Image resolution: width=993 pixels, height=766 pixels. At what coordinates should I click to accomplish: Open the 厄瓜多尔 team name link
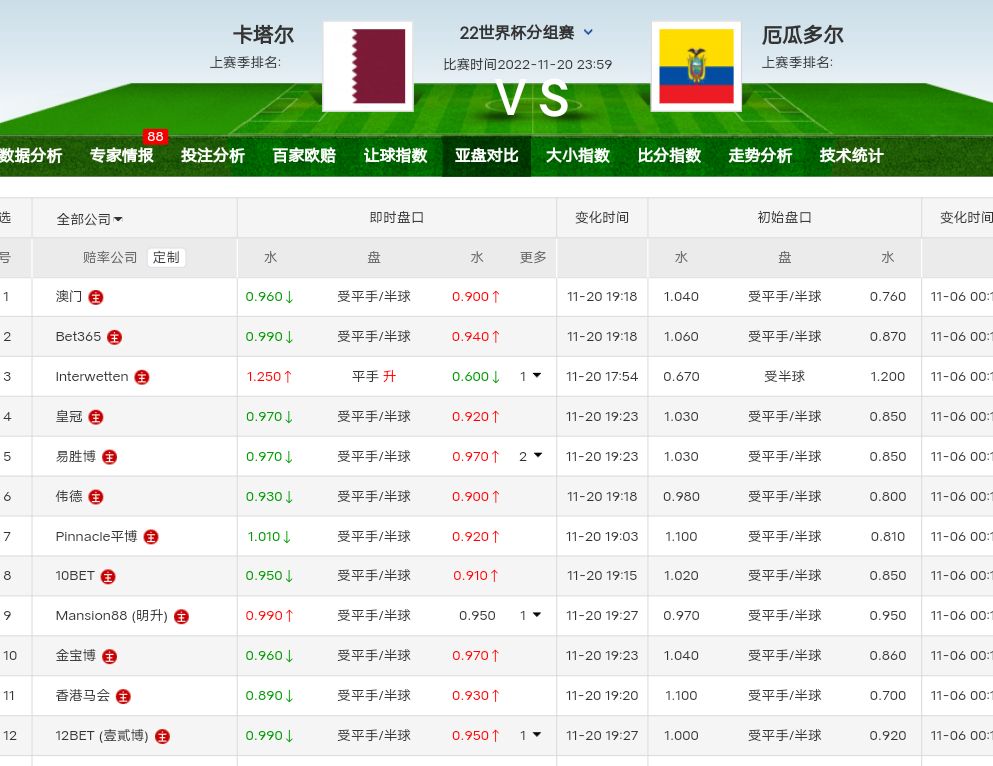[x=802, y=35]
